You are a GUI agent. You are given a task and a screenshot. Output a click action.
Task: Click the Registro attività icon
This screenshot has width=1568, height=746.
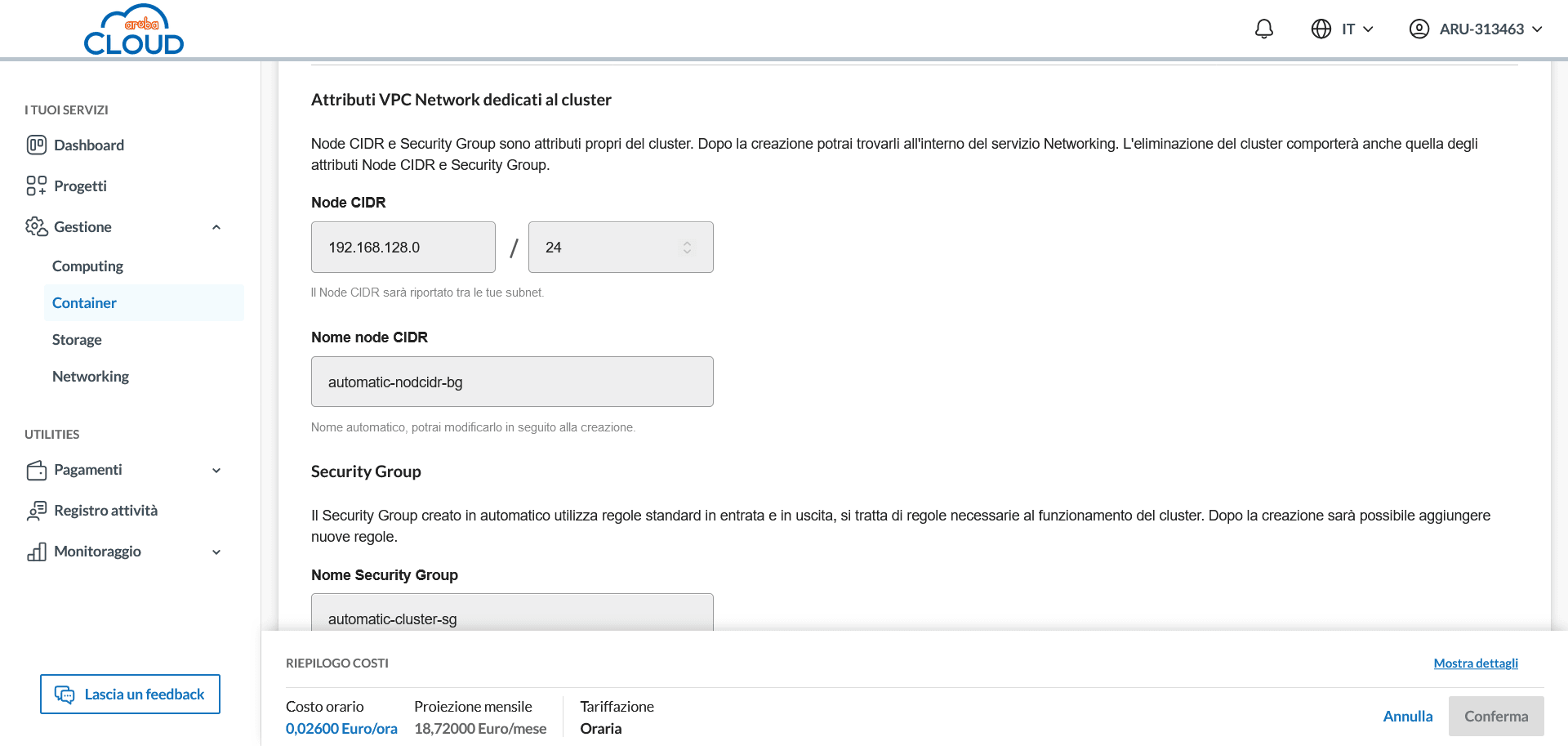click(x=36, y=511)
